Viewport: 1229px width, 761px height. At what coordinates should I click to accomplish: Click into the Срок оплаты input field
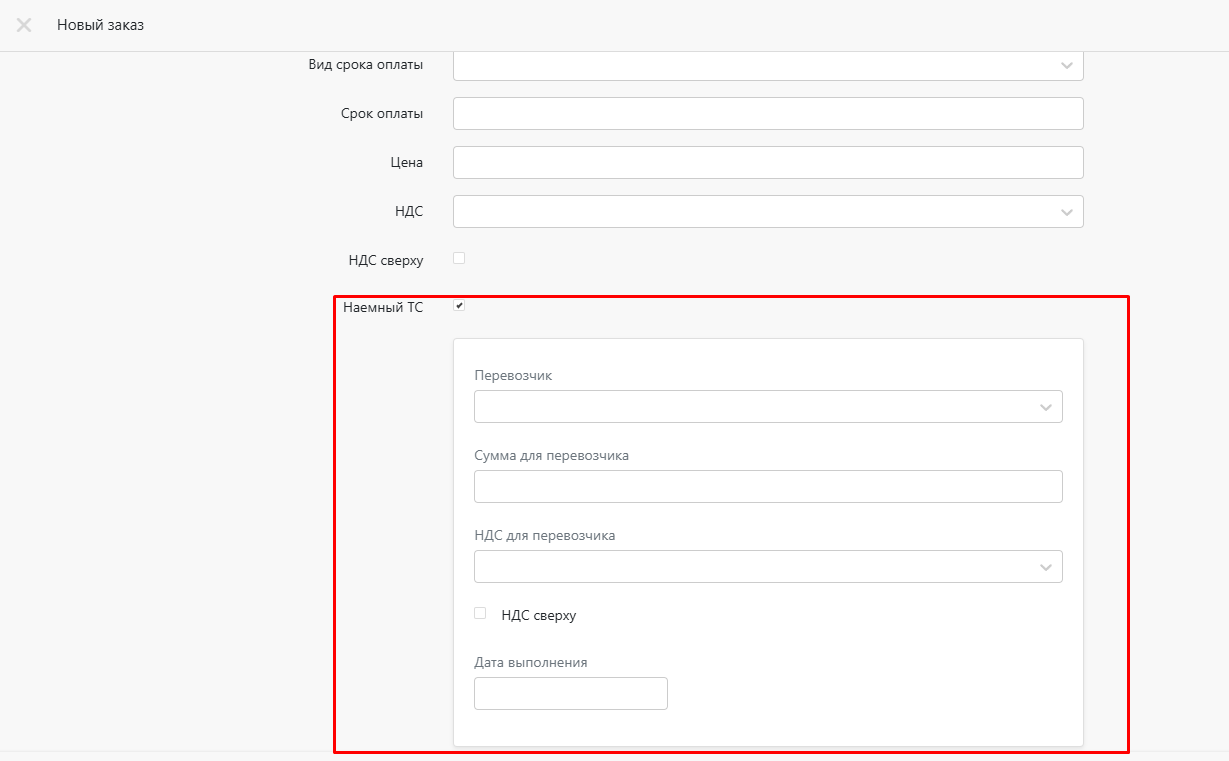pyautogui.click(x=767, y=113)
